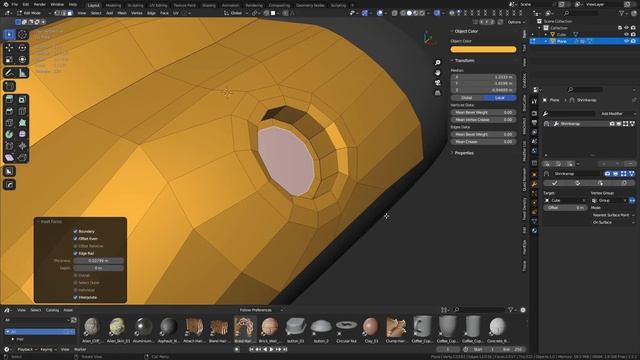This screenshot has height=360, width=640.
Task: Adjust the Shrinkwrap Offset field
Action: 565,208
